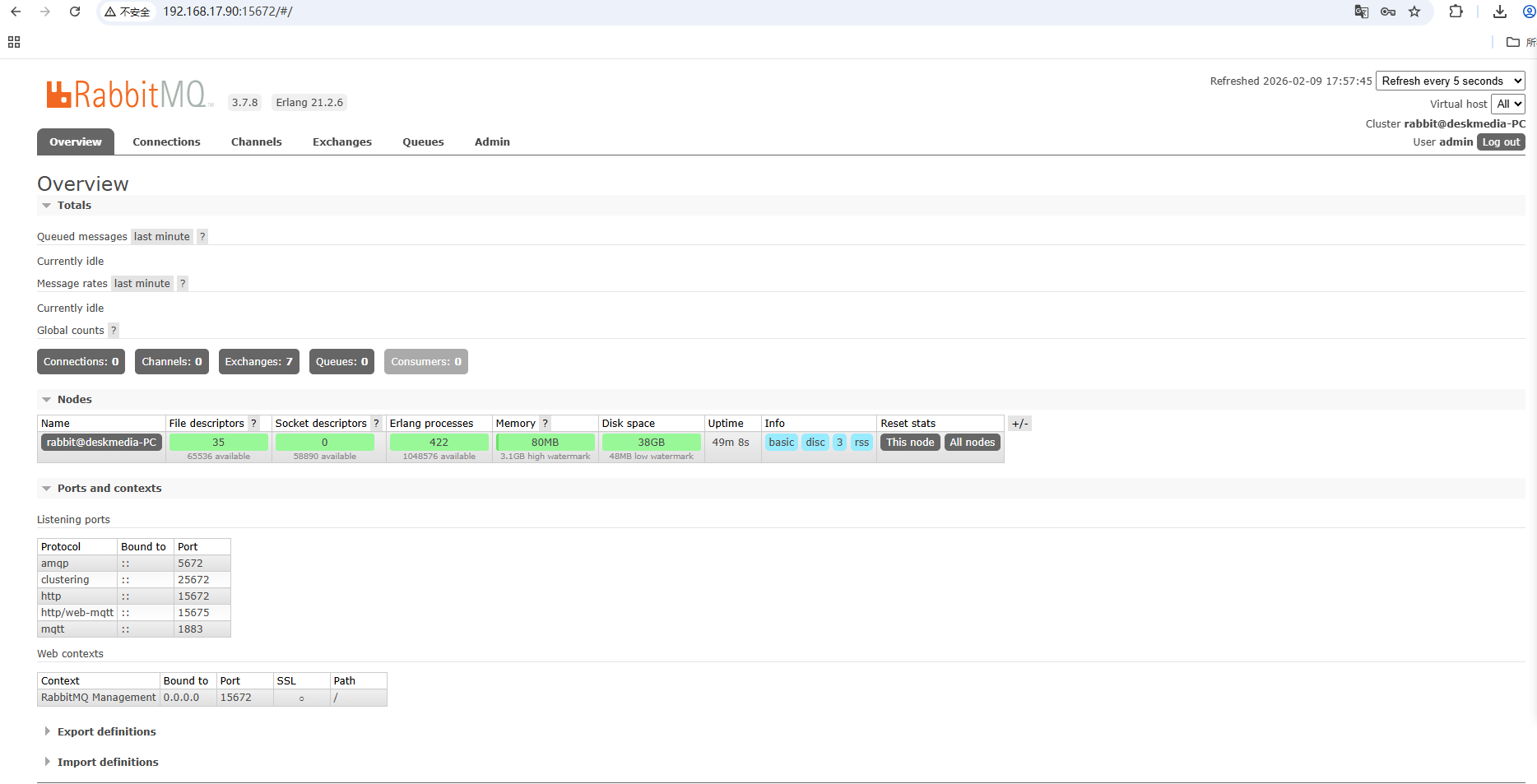
Task: Open help for Queued messages
Action: 202,237
